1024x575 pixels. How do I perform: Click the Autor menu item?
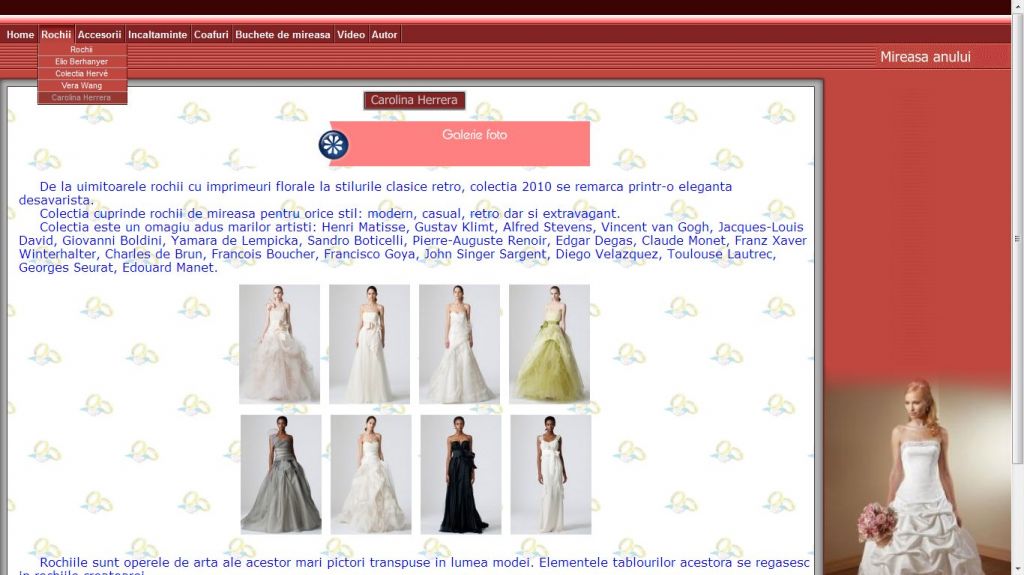point(384,35)
